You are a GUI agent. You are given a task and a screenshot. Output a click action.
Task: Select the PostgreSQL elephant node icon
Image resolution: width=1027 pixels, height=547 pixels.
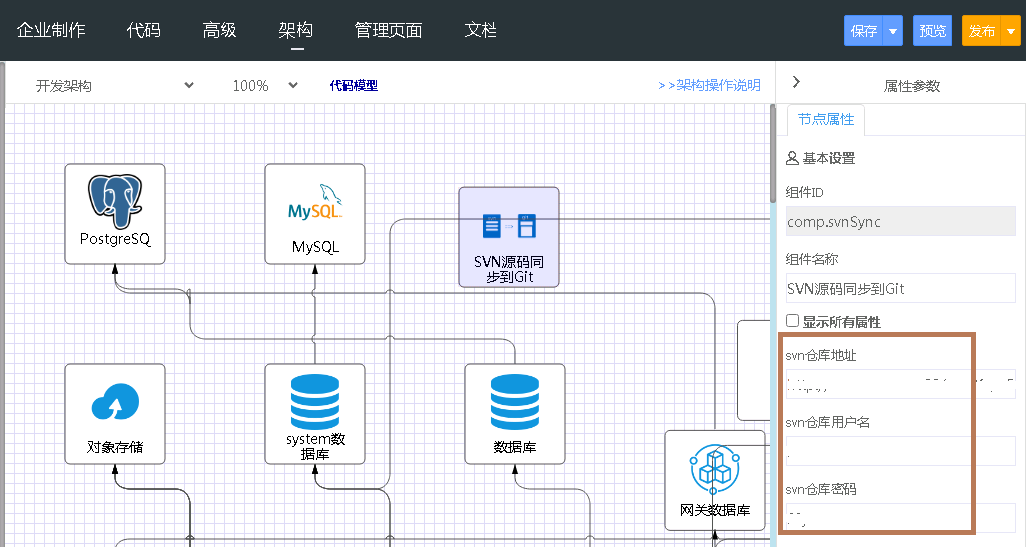[114, 201]
